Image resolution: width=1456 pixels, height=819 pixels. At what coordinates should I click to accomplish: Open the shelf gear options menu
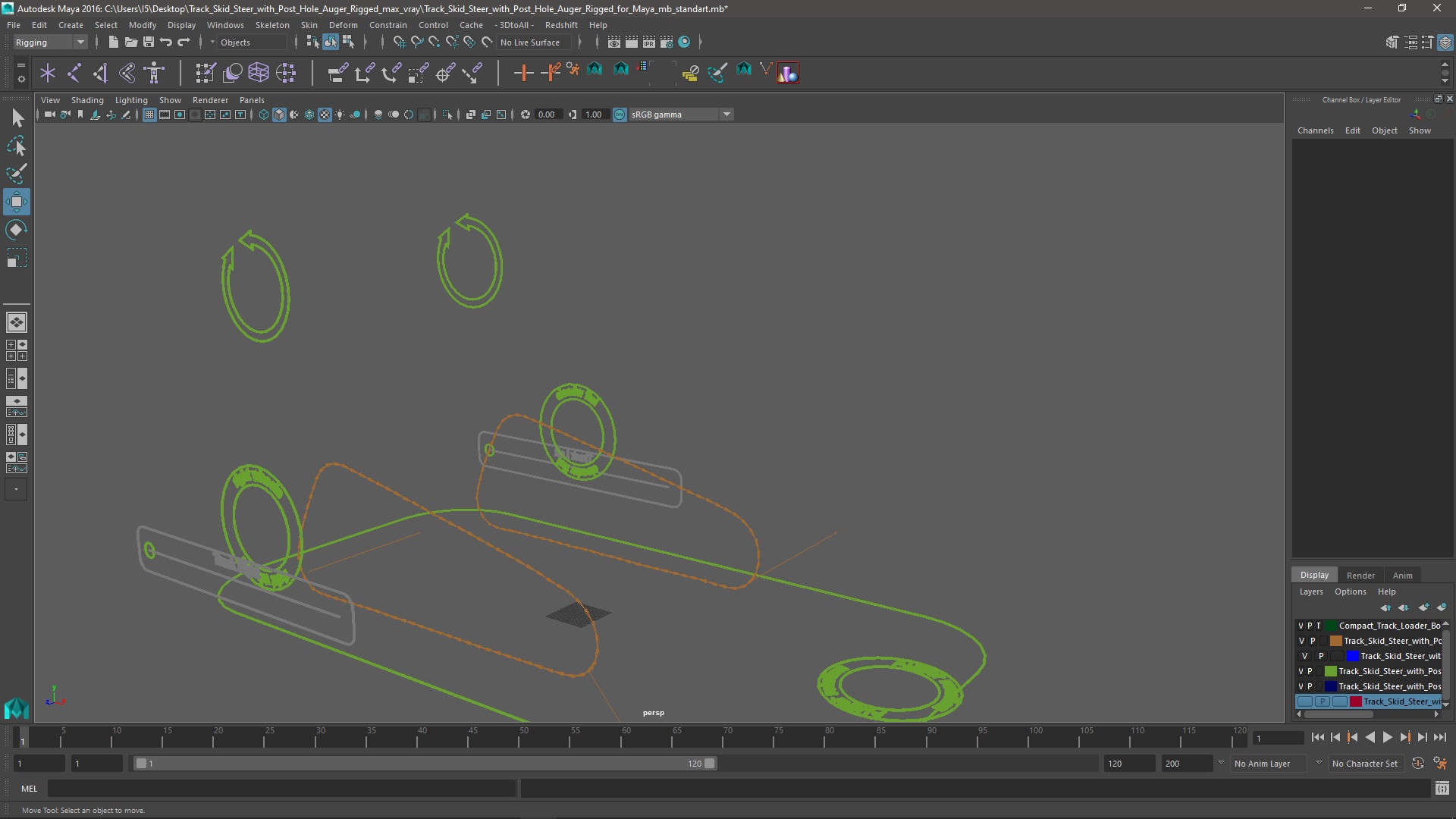click(x=20, y=78)
